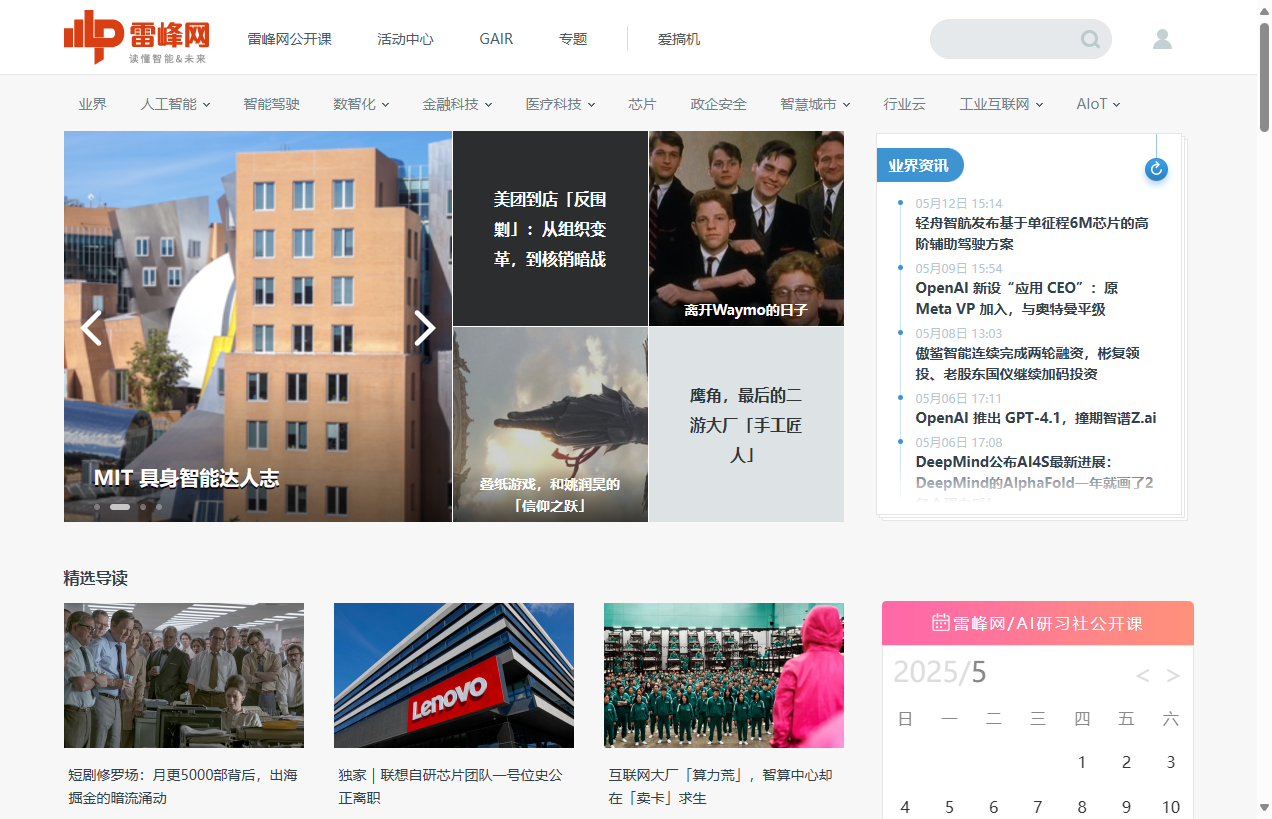1272x819 pixels.
Task: Advance carousel with right arrow
Action: (425, 328)
